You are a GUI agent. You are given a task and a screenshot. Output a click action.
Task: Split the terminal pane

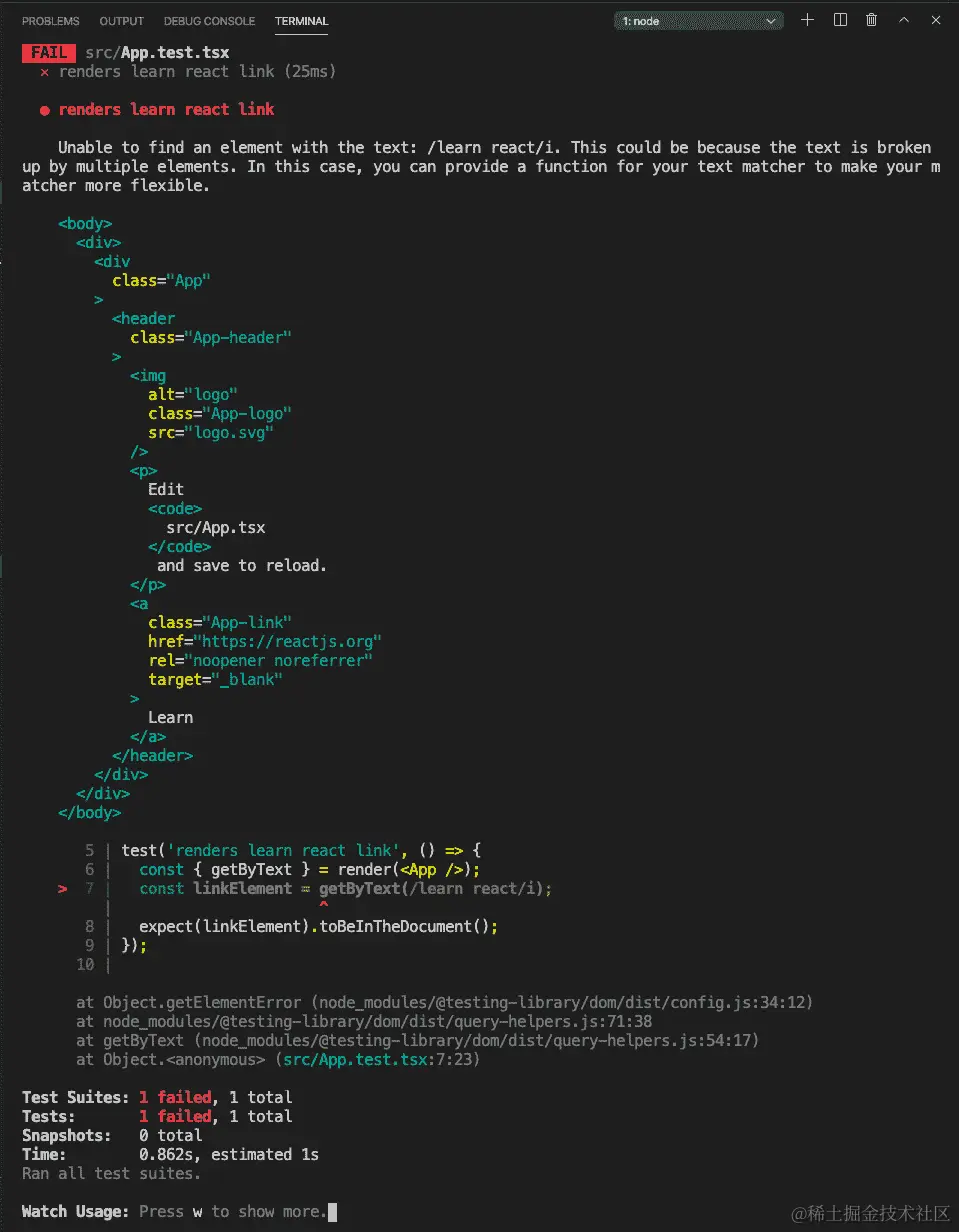click(840, 20)
